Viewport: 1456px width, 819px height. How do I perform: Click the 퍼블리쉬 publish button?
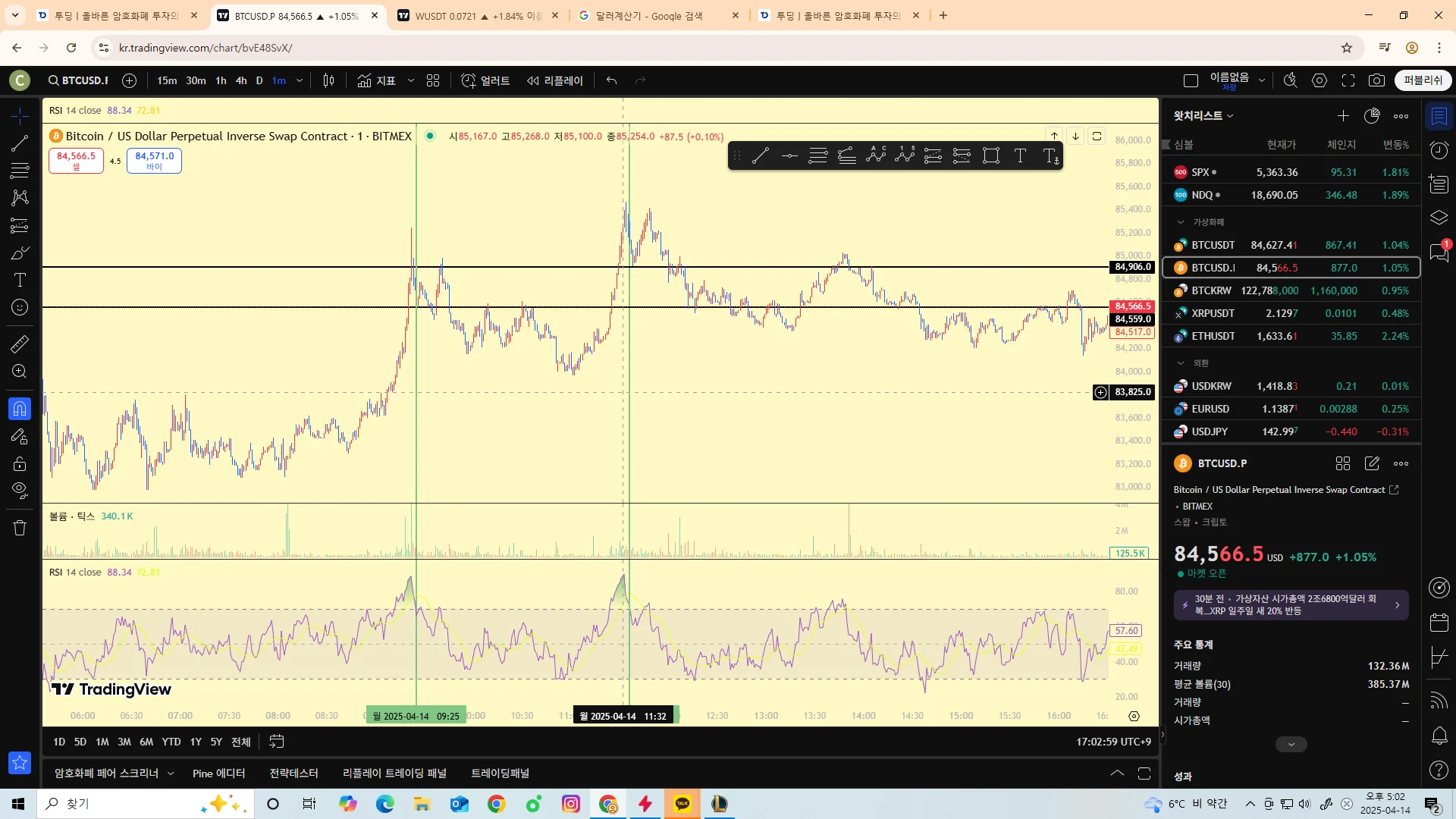(1423, 80)
